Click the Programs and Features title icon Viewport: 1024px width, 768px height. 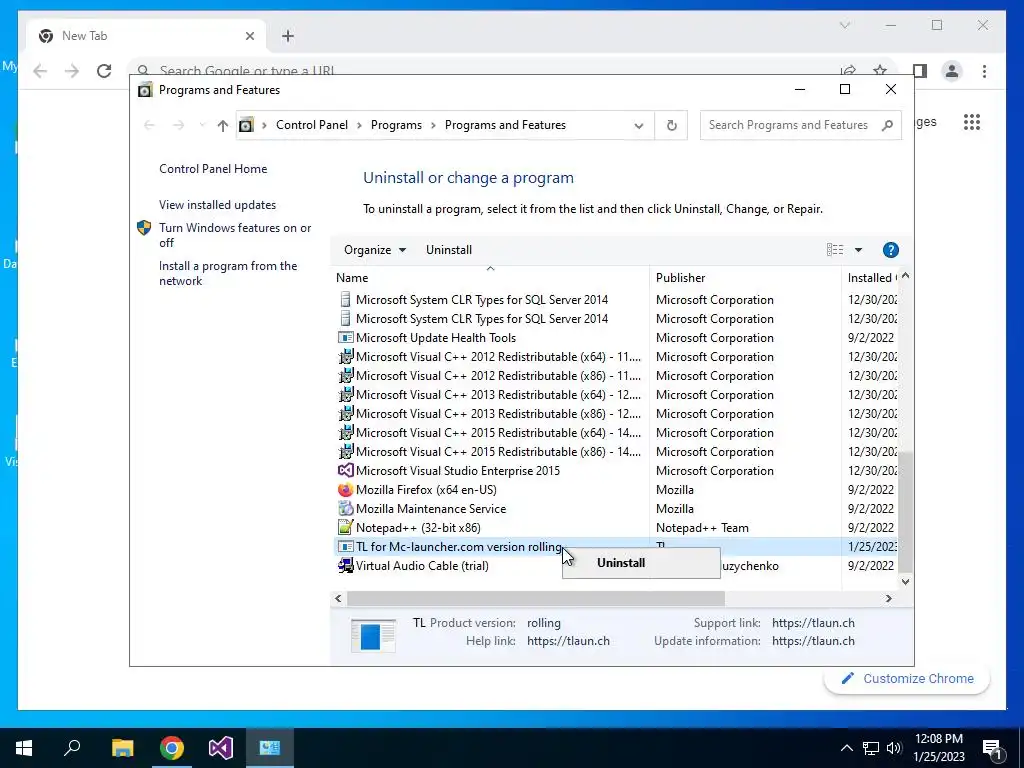coord(144,89)
